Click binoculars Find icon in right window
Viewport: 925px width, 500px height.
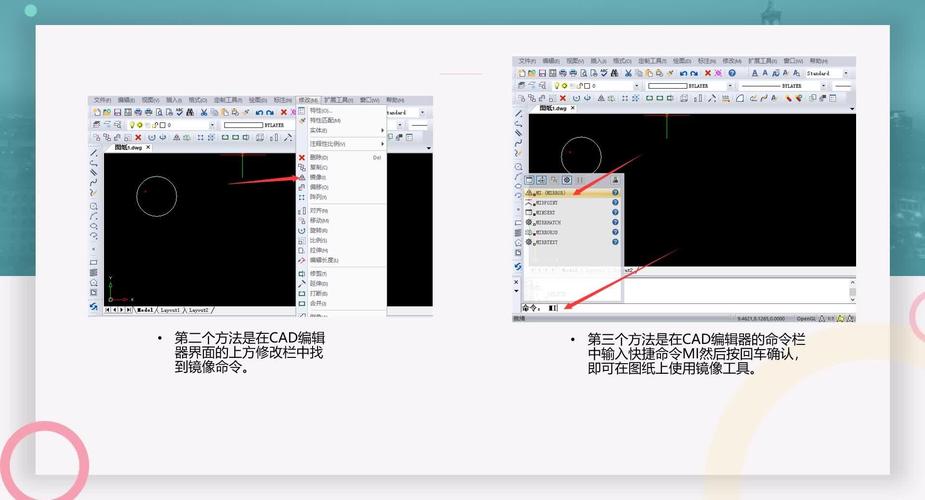(x=614, y=73)
